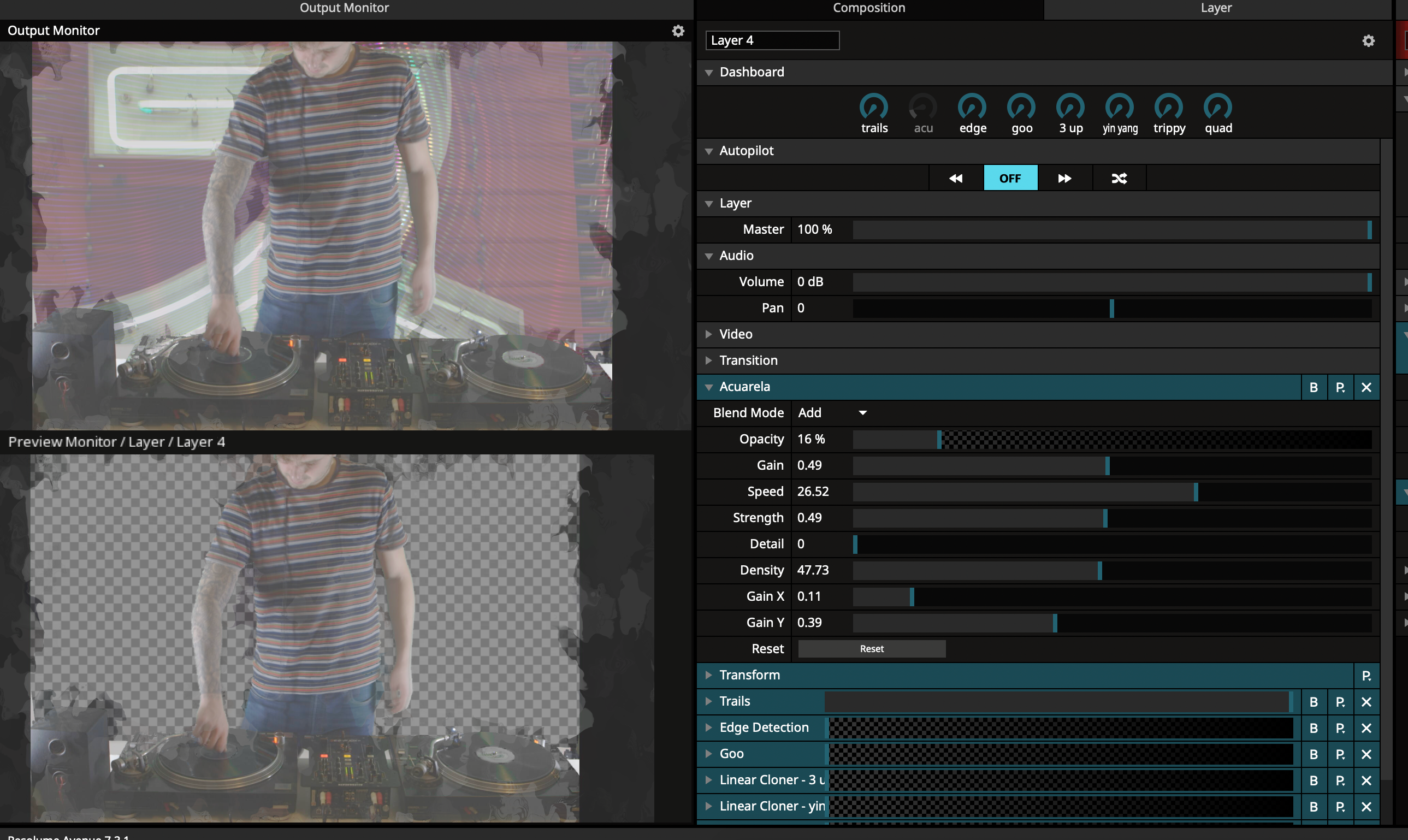This screenshot has width=1408, height=840.
Task: Toggle bypass B on Trails effect
Action: tap(1314, 702)
